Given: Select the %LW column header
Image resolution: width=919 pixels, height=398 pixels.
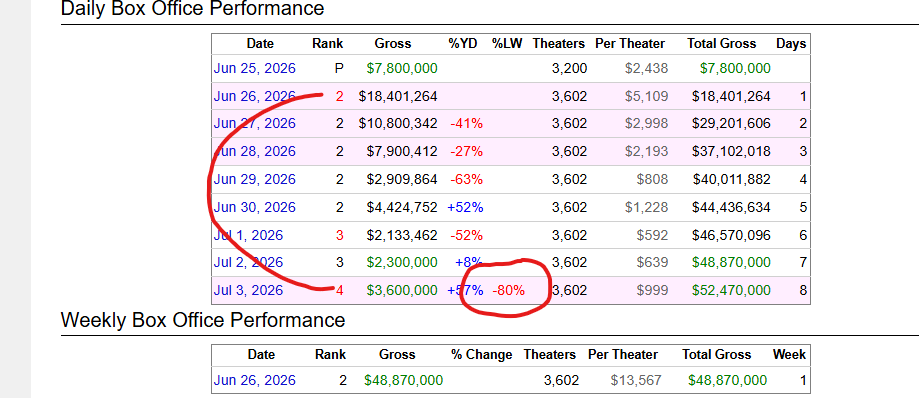Looking at the screenshot, I should pos(508,43).
